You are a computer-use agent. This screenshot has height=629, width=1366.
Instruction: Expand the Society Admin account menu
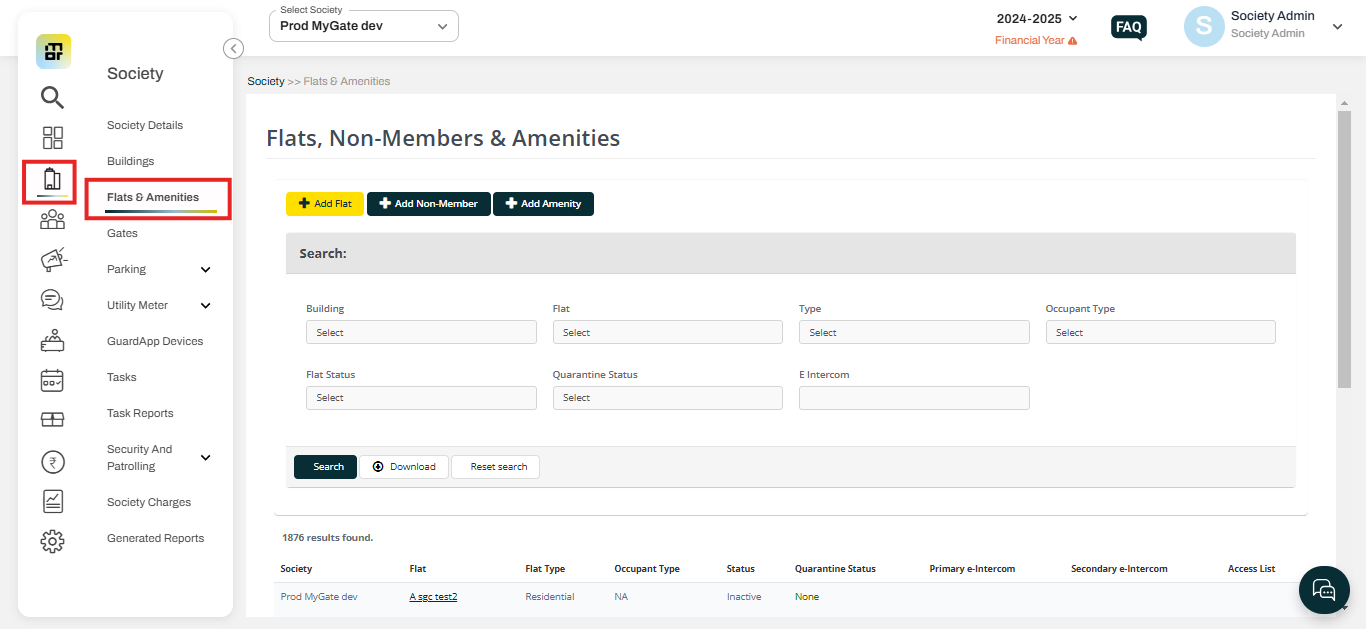1337,27
